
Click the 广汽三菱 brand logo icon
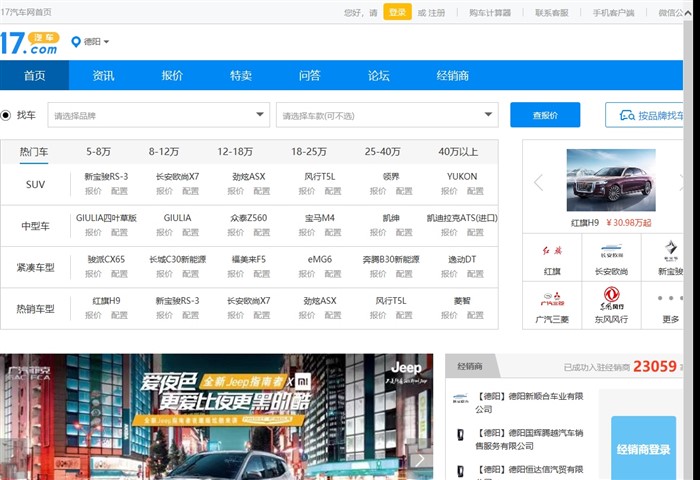point(552,299)
